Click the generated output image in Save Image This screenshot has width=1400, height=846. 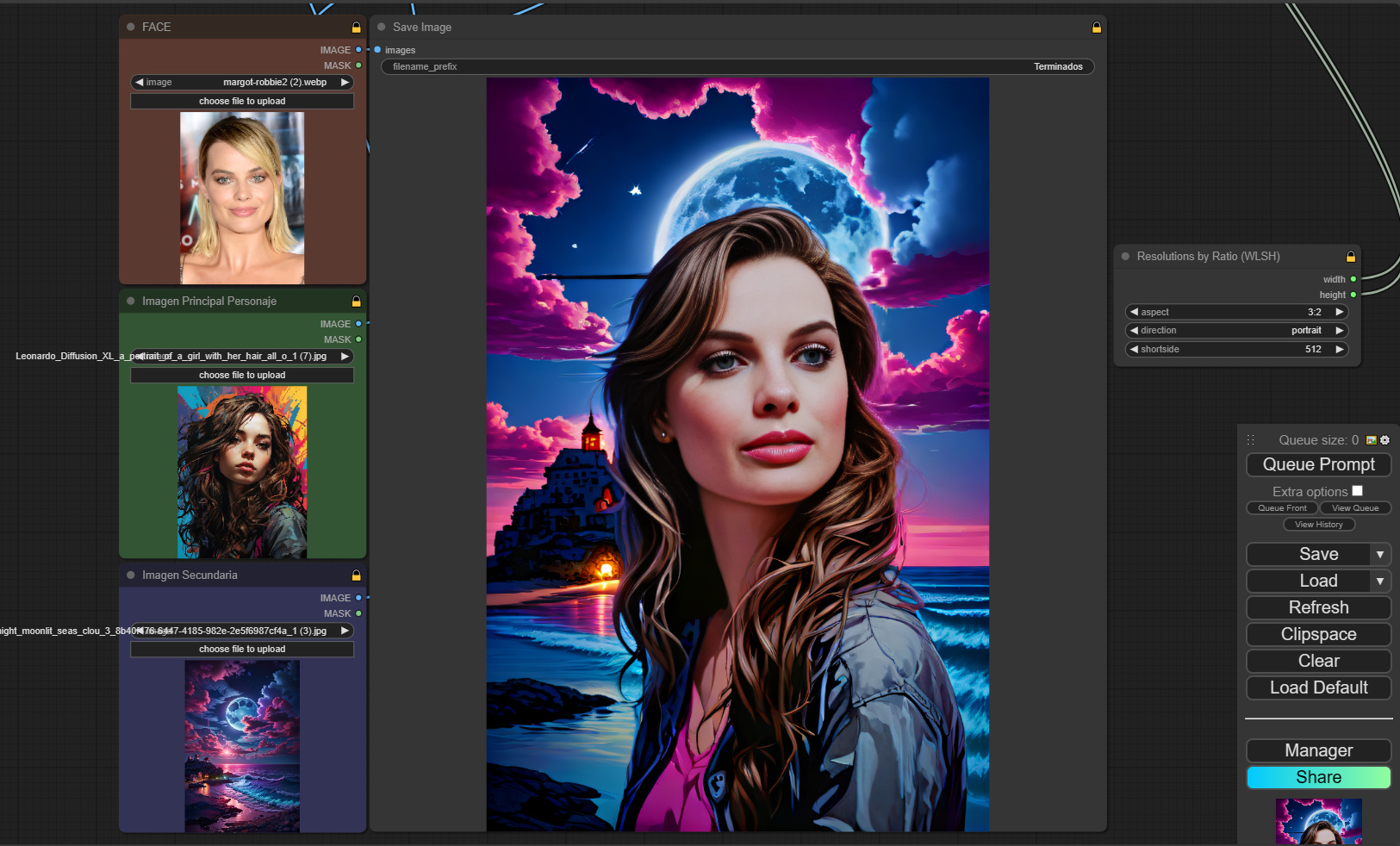tap(737, 455)
